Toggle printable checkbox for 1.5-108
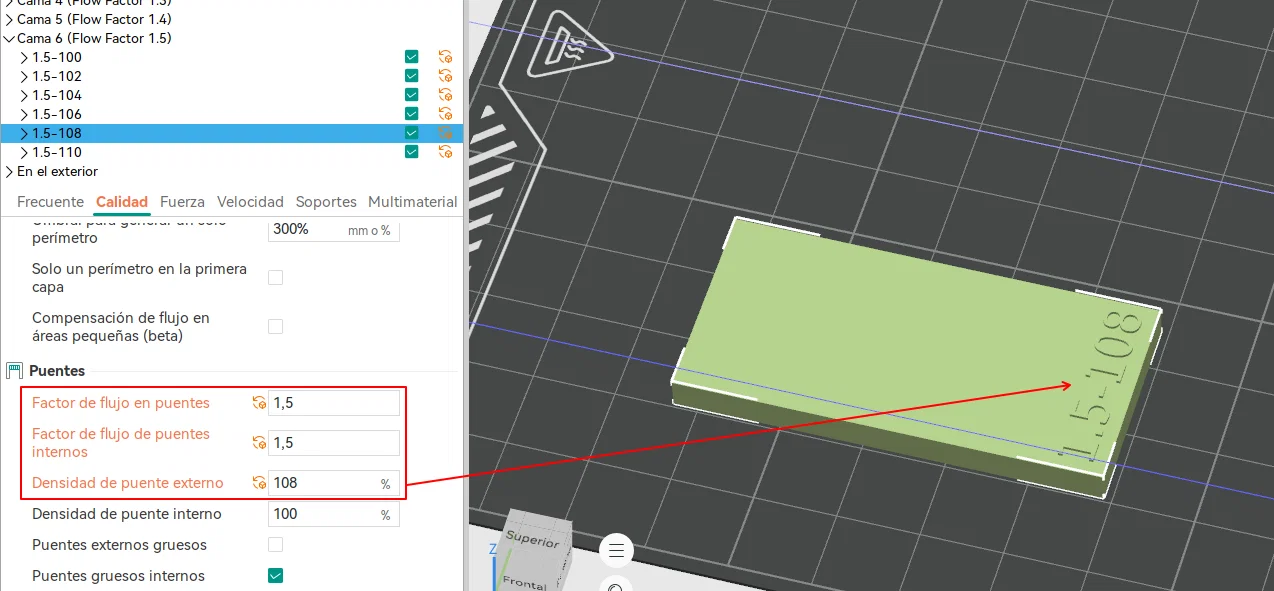The height and width of the screenshot is (591, 1274). click(x=411, y=133)
